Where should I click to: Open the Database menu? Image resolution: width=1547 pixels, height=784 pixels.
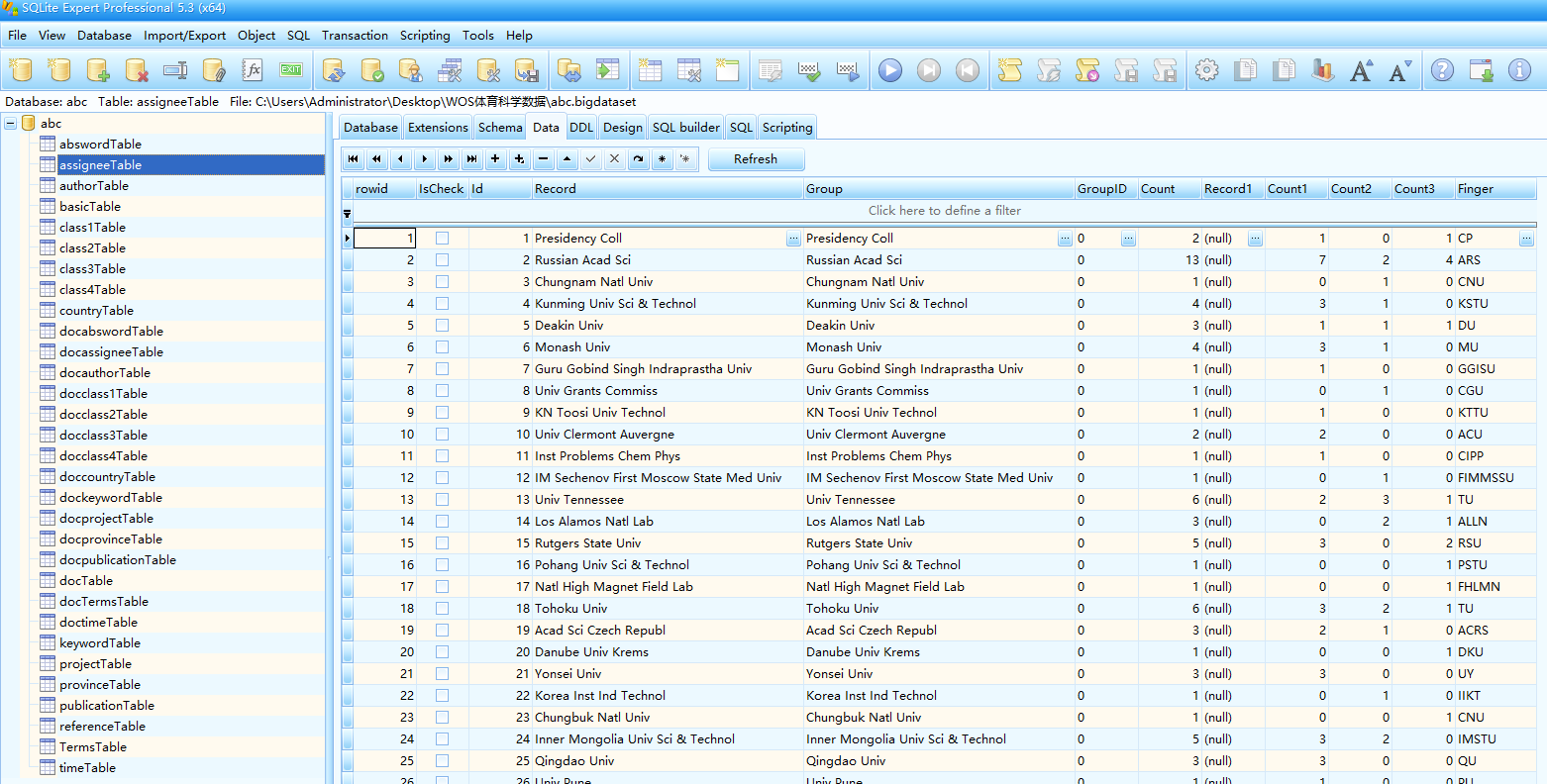pos(104,36)
